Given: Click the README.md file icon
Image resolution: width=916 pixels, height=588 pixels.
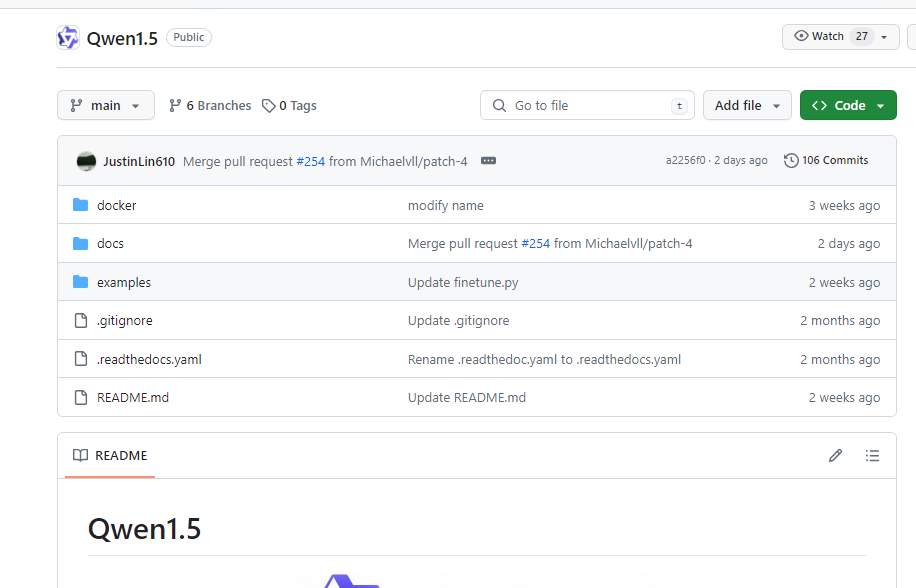Looking at the screenshot, I should pos(81,398).
